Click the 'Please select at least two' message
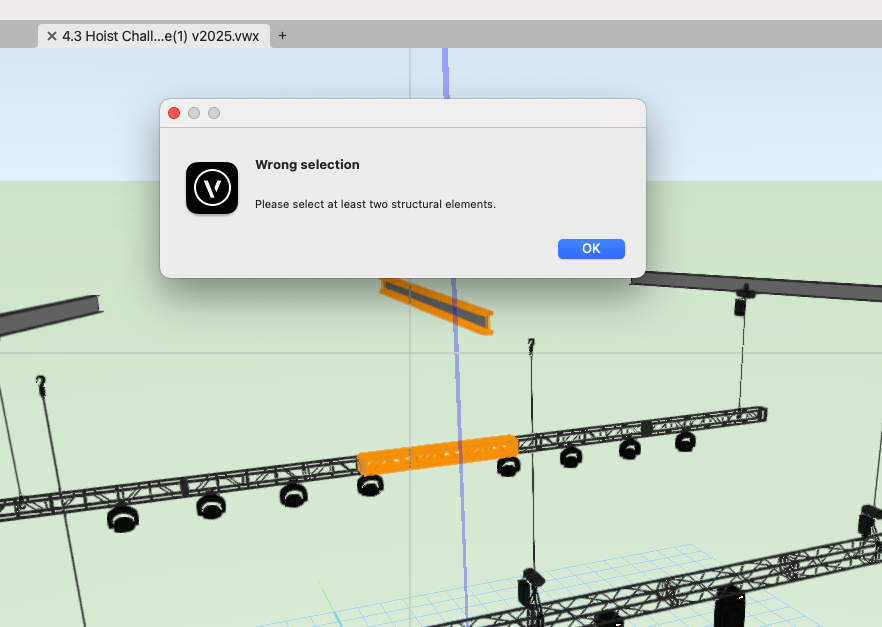 coord(375,204)
